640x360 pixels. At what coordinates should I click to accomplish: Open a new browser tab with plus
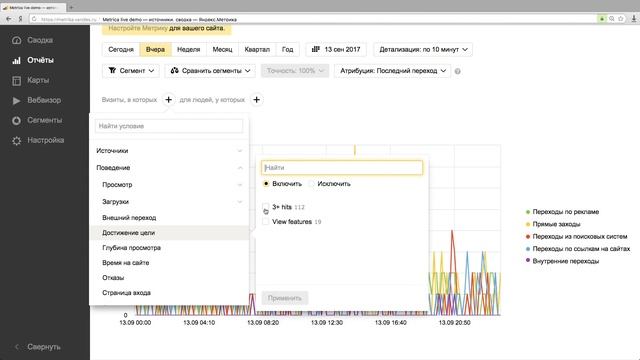pos(71,7)
